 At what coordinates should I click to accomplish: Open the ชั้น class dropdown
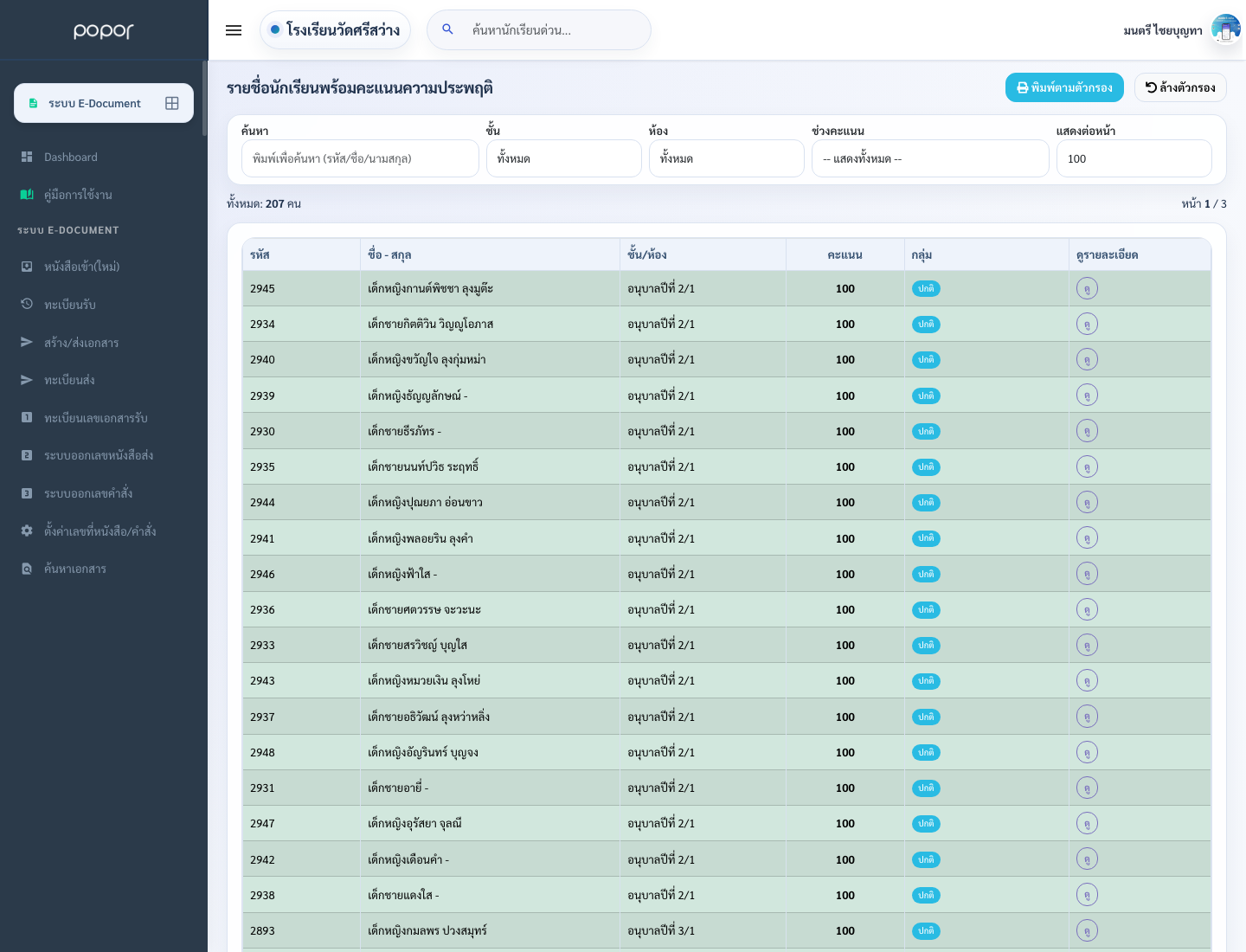tap(563, 158)
